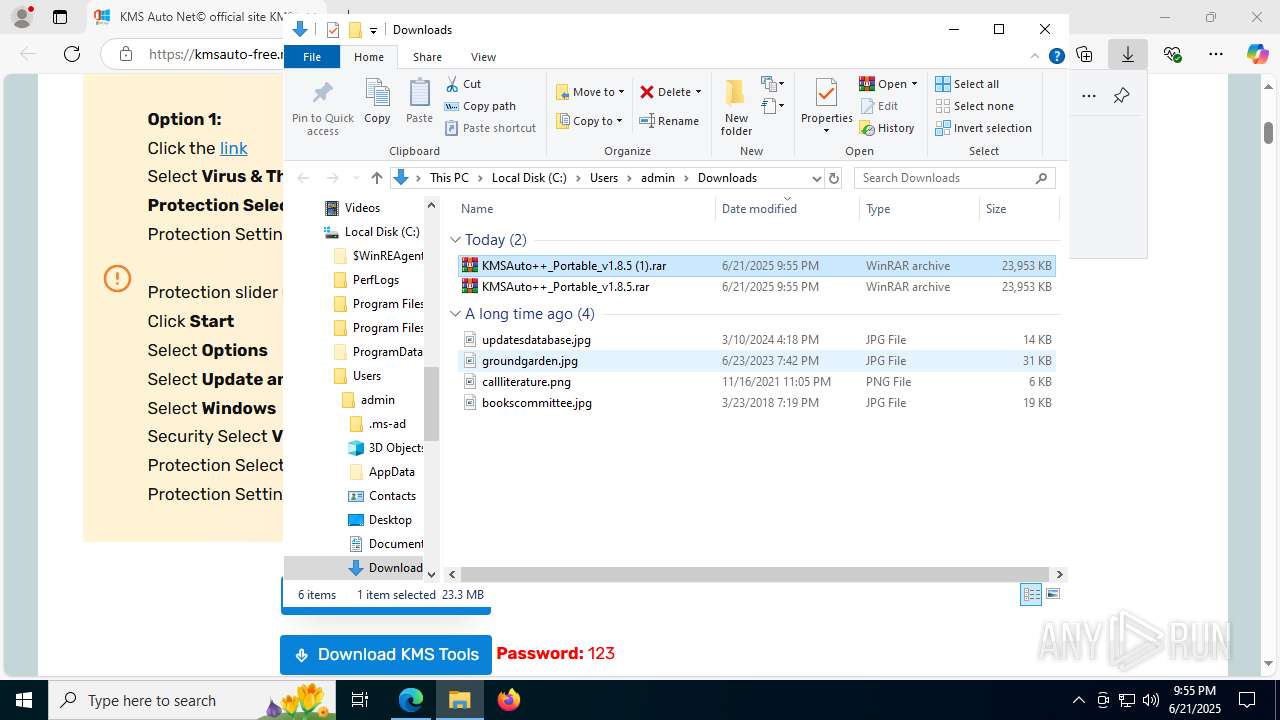Click the Open ribbon button
The height and width of the screenshot is (720, 1280).
pyautogui.click(x=888, y=84)
